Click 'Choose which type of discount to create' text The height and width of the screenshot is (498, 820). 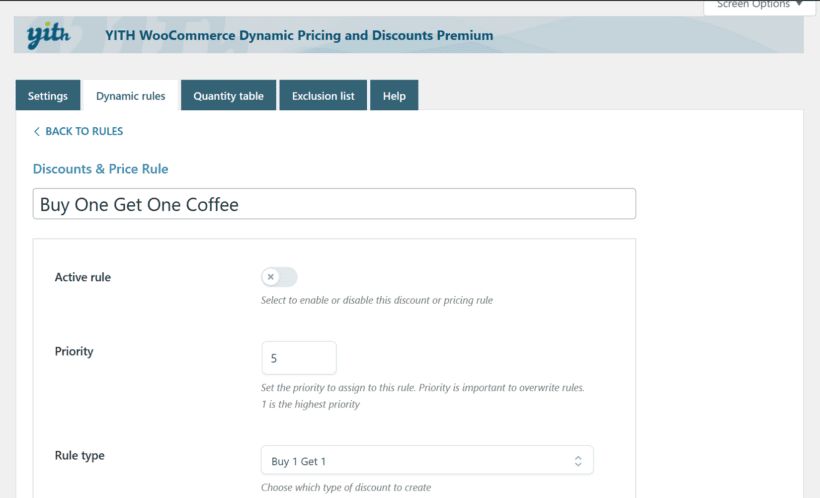[346, 488]
